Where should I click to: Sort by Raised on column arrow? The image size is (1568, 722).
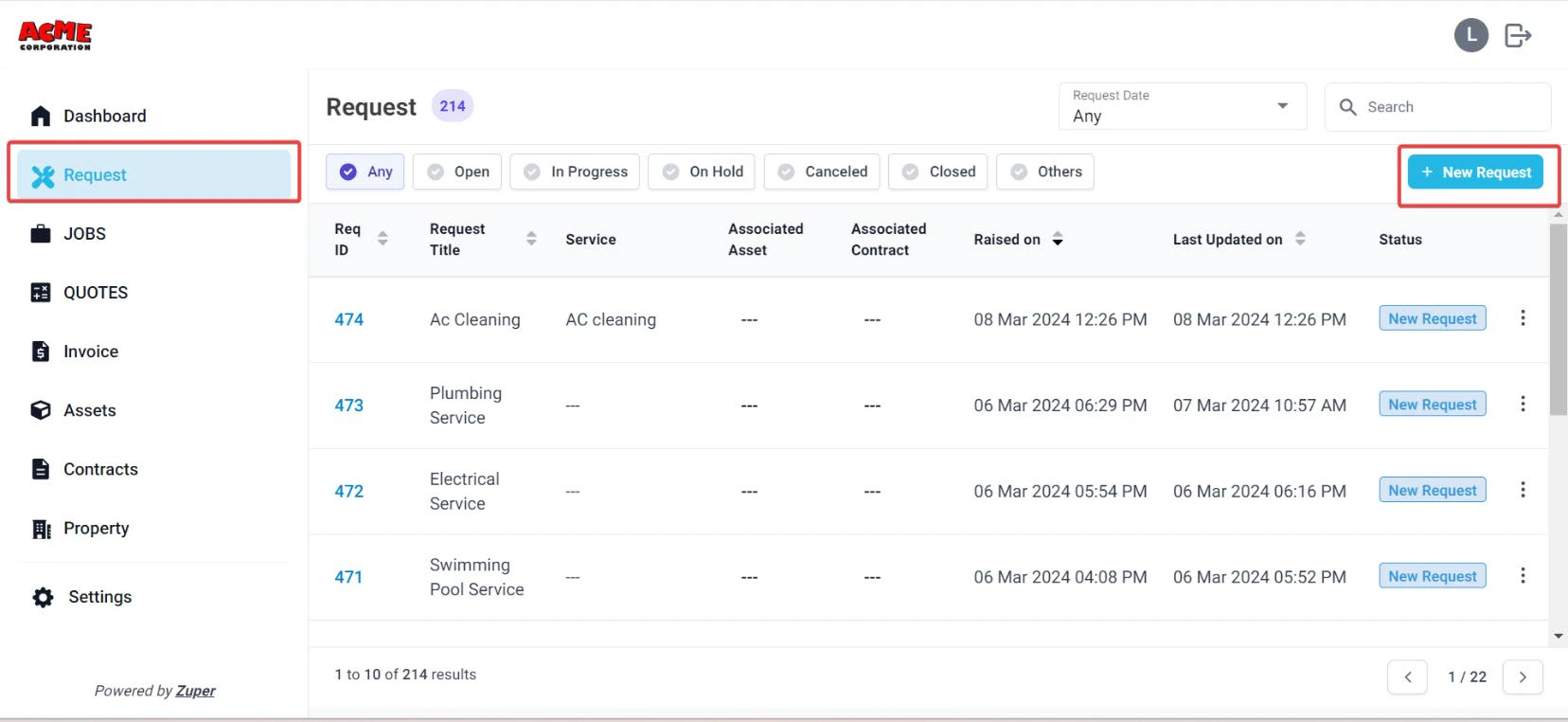click(1058, 240)
